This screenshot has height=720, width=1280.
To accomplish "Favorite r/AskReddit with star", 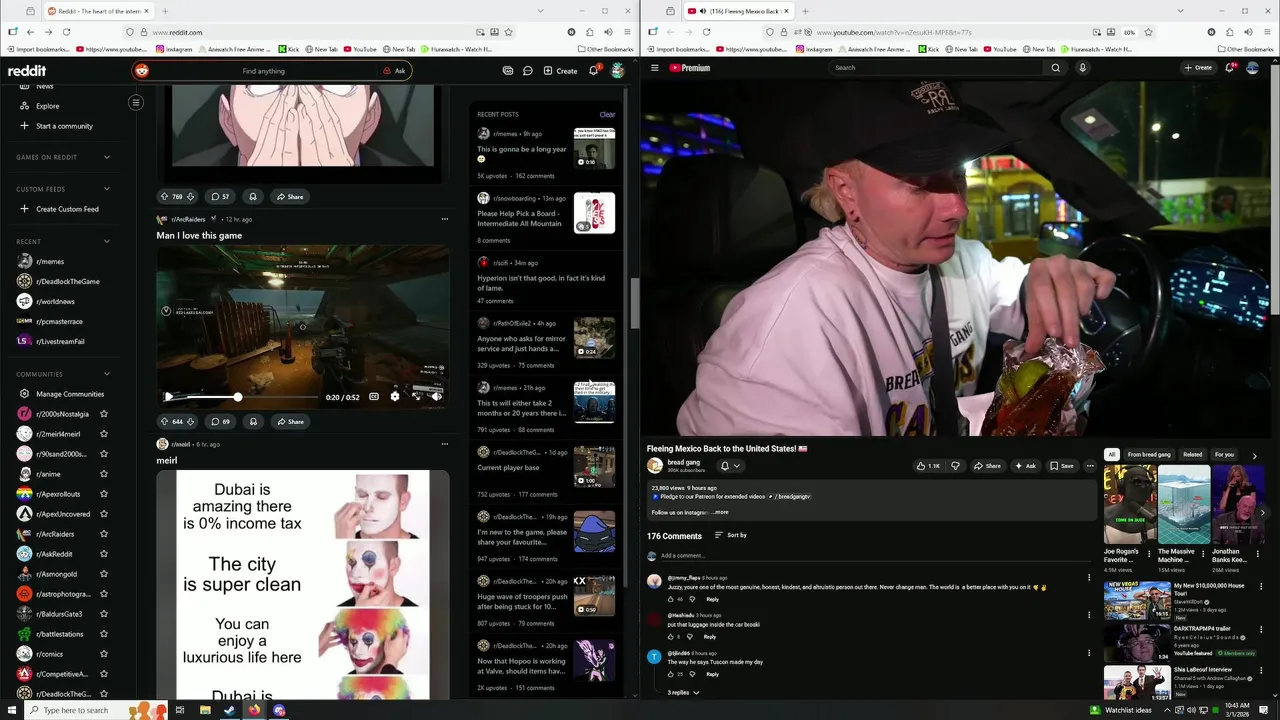I will click(104, 554).
